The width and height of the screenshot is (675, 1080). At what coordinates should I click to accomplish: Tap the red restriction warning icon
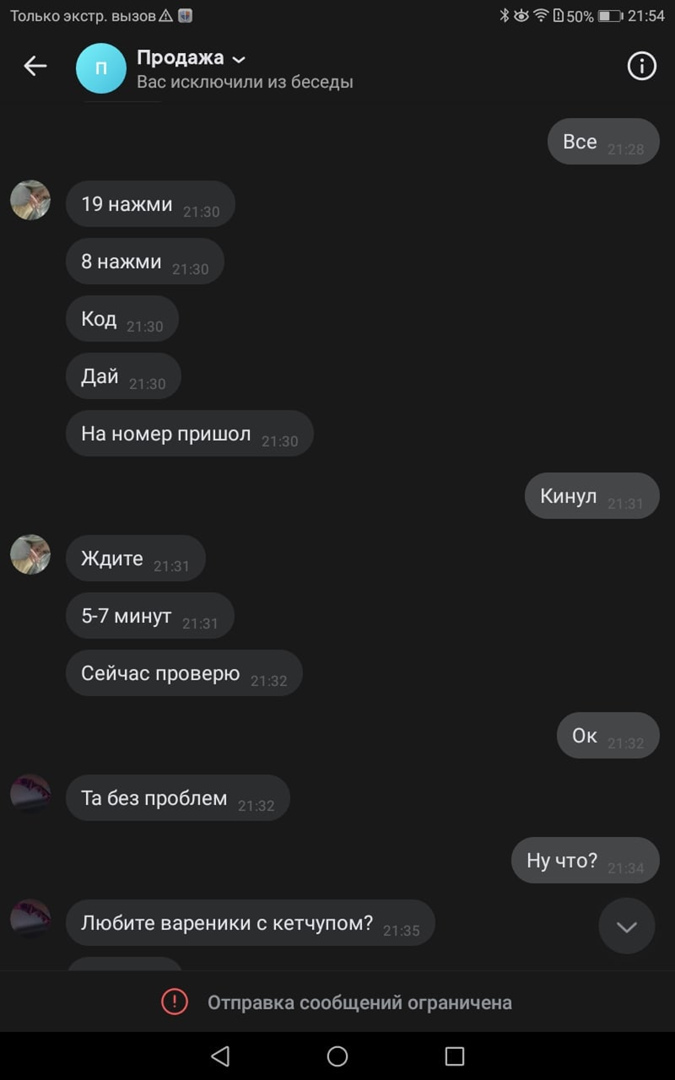coord(174,1001)
